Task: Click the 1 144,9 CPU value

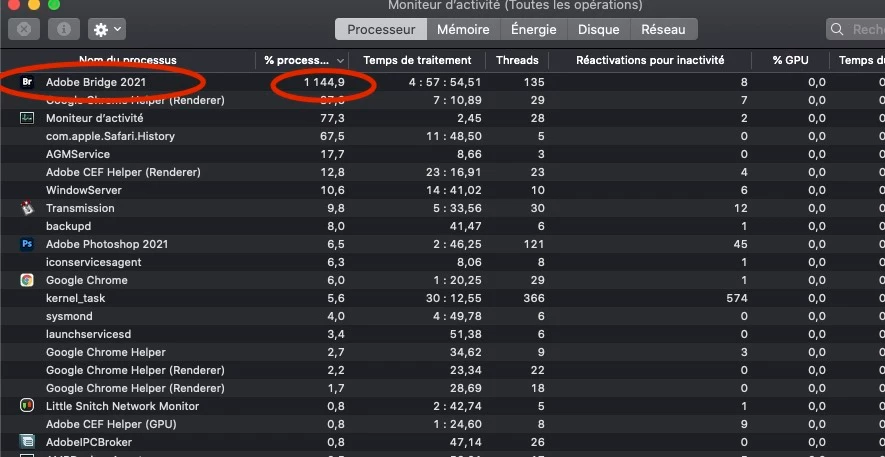Action: 324,82
